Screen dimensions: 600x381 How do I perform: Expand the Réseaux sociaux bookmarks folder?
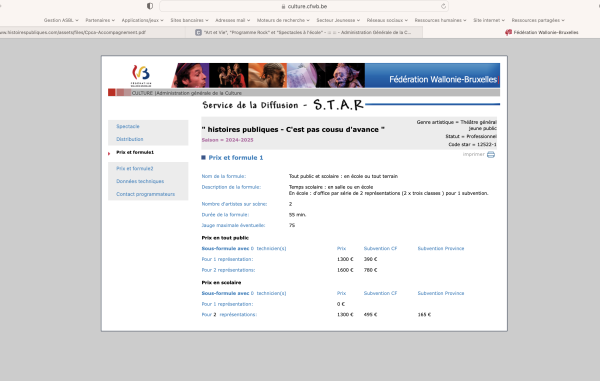[387, 20]
